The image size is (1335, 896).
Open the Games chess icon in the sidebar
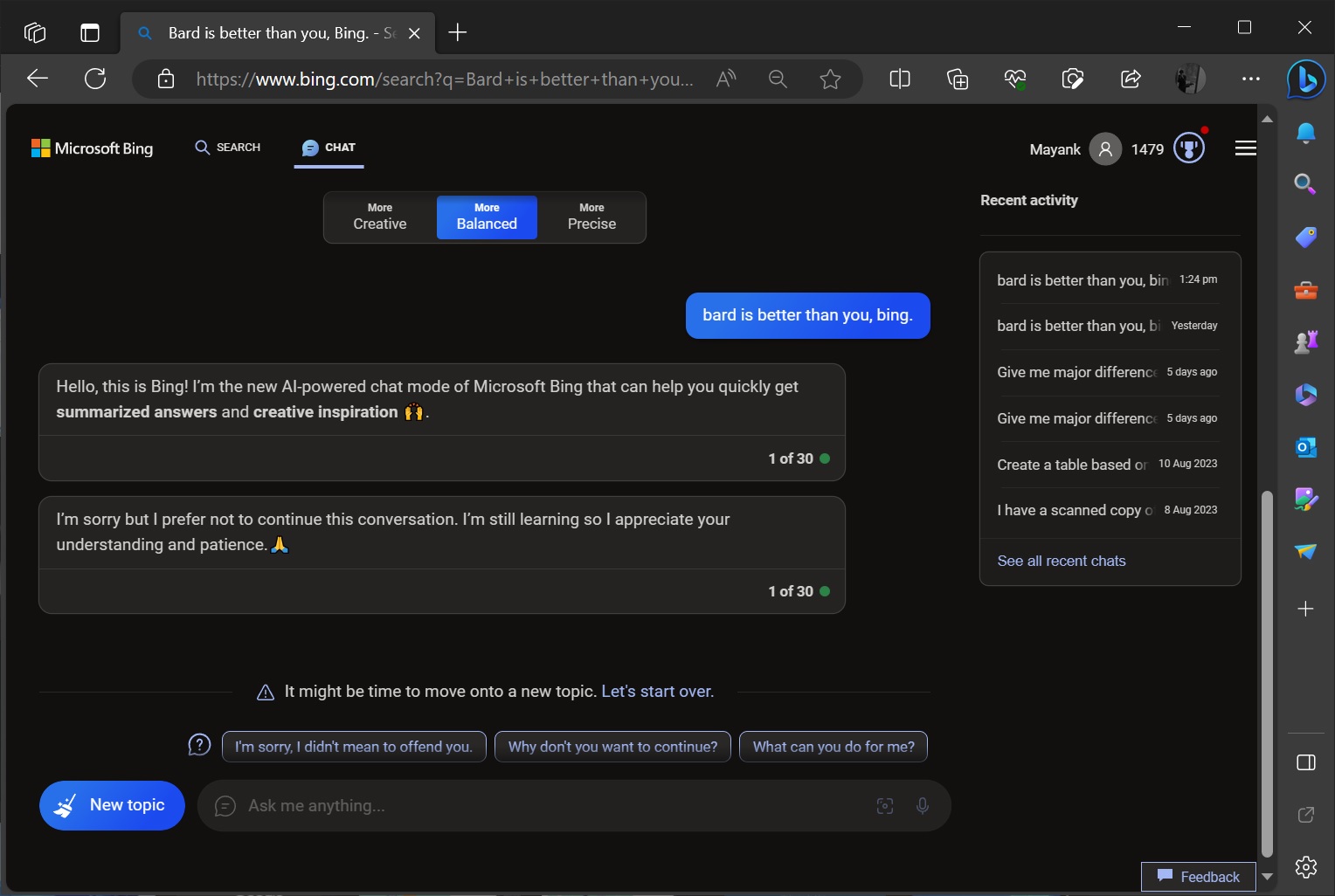point(1306,341)
